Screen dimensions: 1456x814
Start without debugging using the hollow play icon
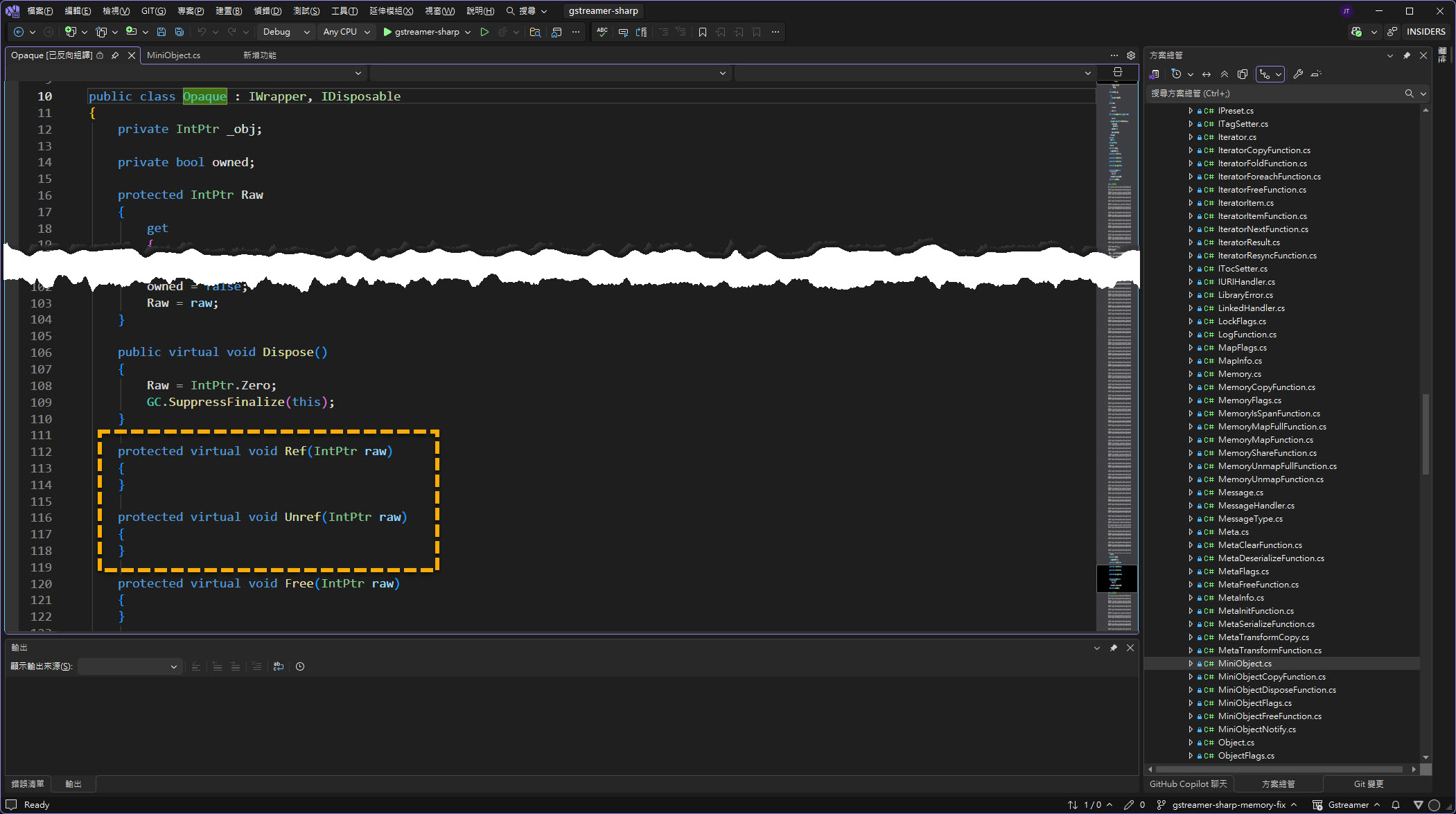pos(484,32)
